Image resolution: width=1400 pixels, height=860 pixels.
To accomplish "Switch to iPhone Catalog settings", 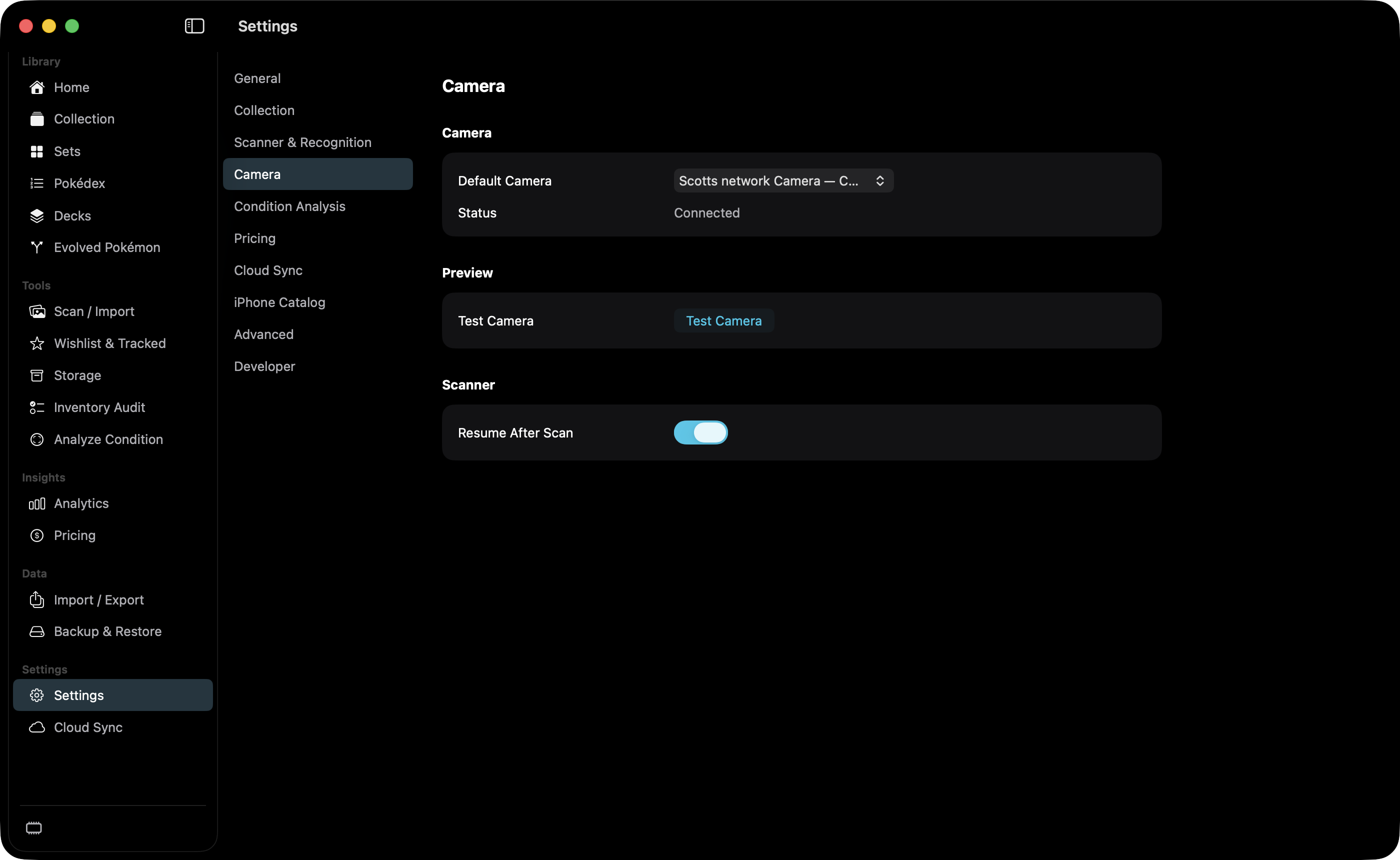I will pos(318,302).
